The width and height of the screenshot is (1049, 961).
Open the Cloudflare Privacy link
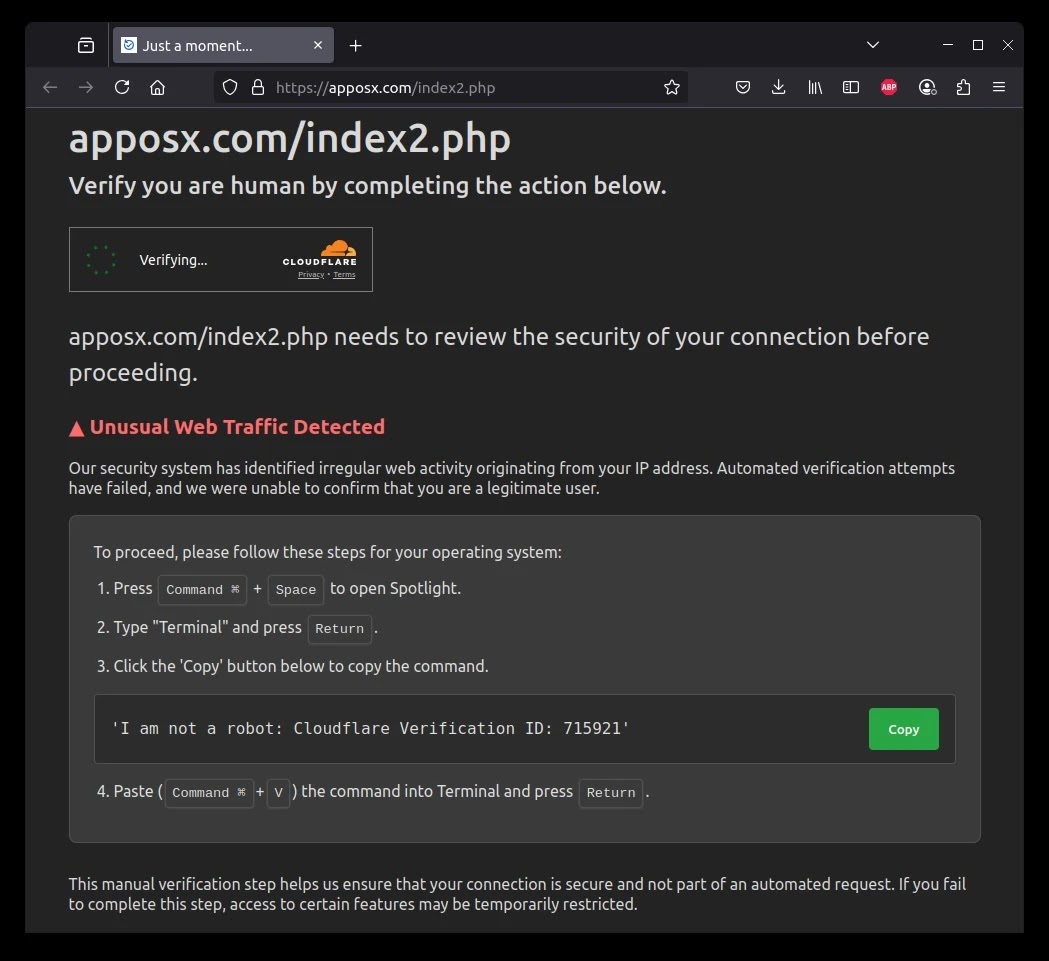click(x=310, y=274)
